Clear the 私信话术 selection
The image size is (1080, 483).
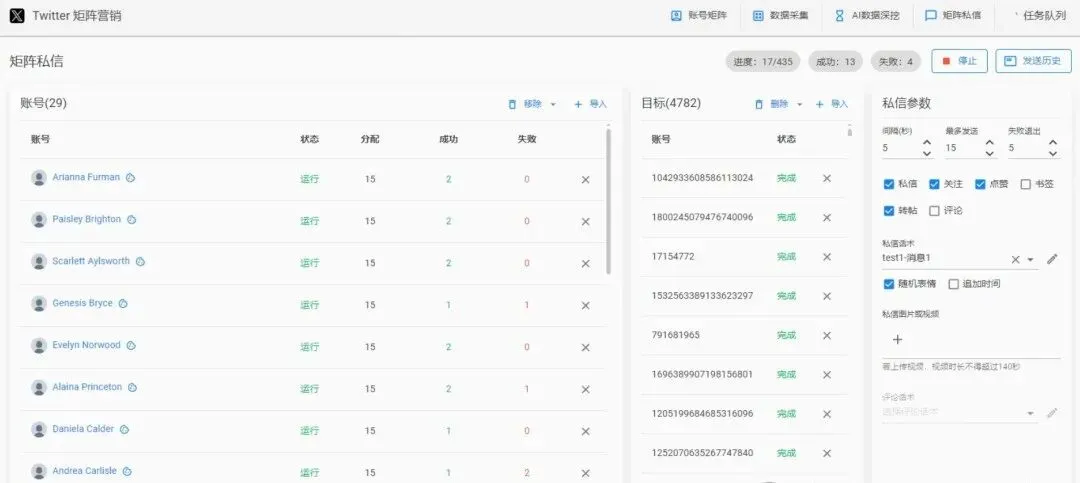point(1015,260)
